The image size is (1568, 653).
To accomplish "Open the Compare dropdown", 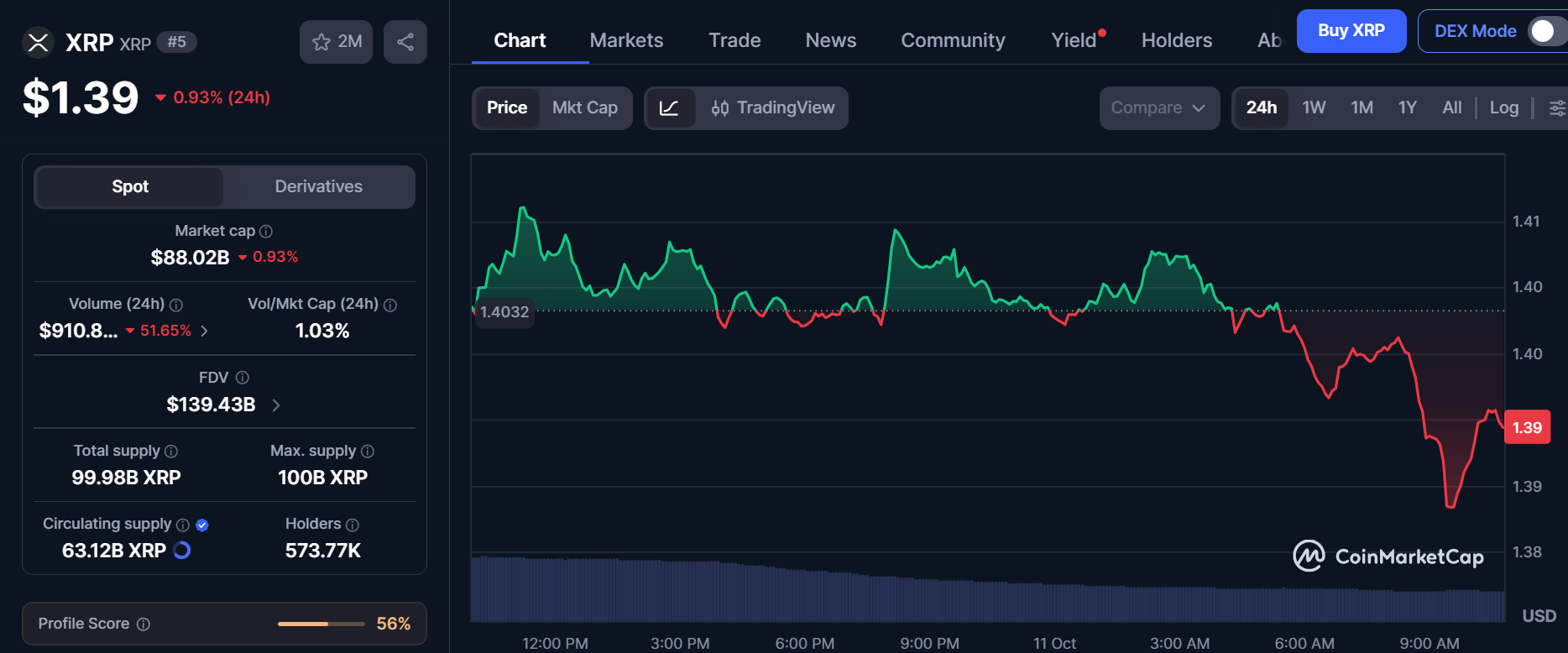I will (x=1159, y=108).
